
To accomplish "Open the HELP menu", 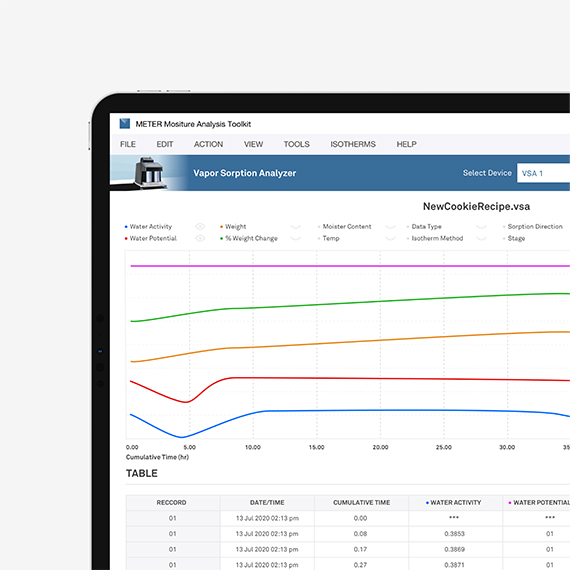I will coord(406,144).
